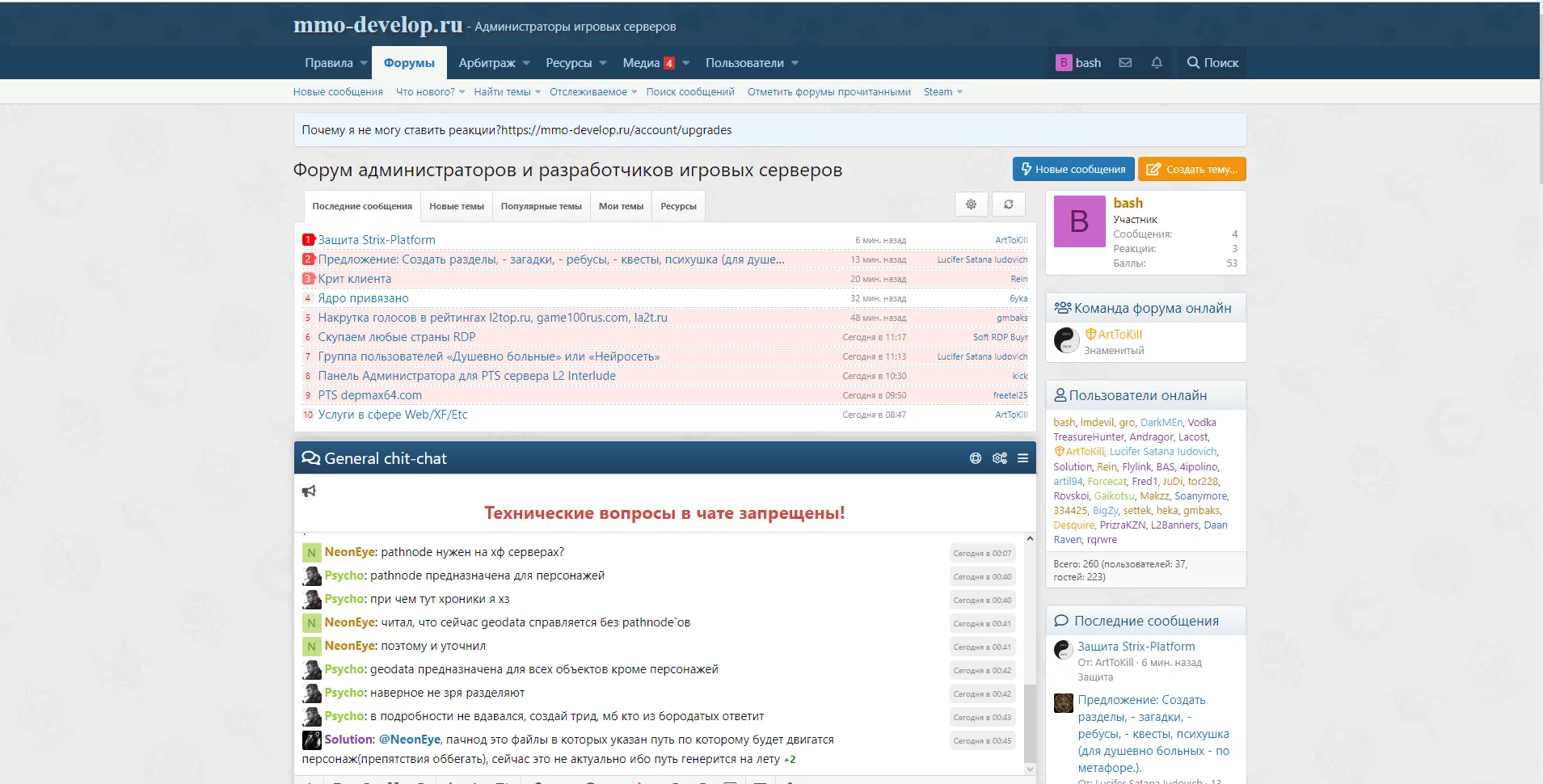Open the search using the Поиск magnifier

tap(1212, 62)
